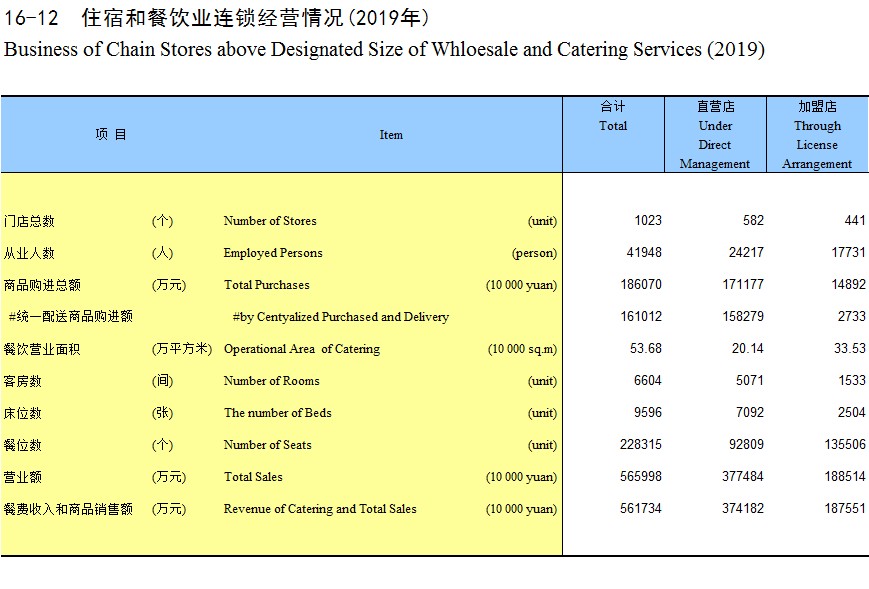Viewport: 869px width, 589px height.
Task: Select centralized purchase value 2733
Action: click(x=851, y=316)
